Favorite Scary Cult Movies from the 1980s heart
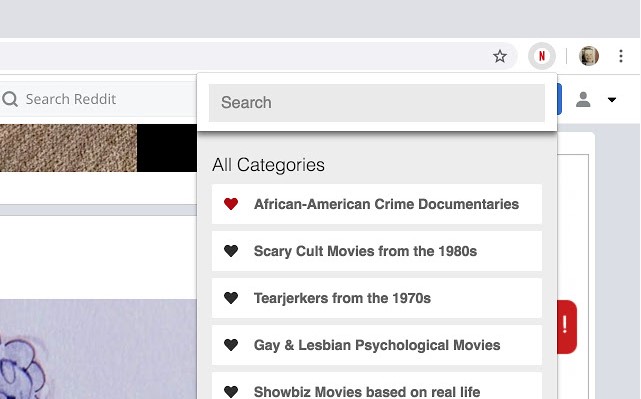Screen dimensions: 641x399 click(231, 251)
